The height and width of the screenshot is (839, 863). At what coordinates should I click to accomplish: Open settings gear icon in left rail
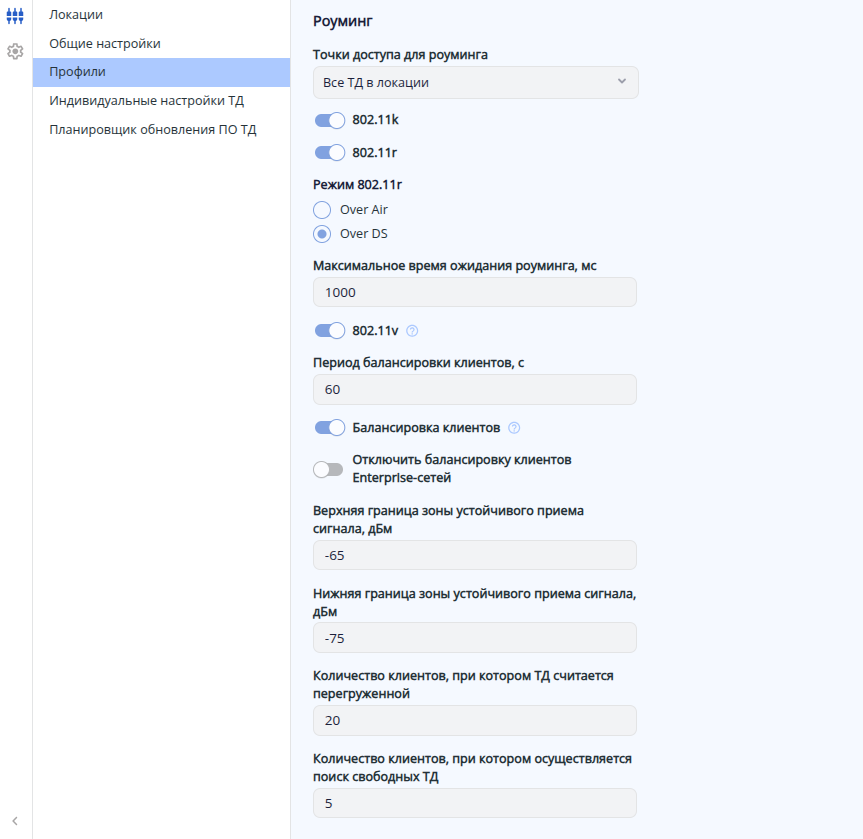click(x=15, y=51)
